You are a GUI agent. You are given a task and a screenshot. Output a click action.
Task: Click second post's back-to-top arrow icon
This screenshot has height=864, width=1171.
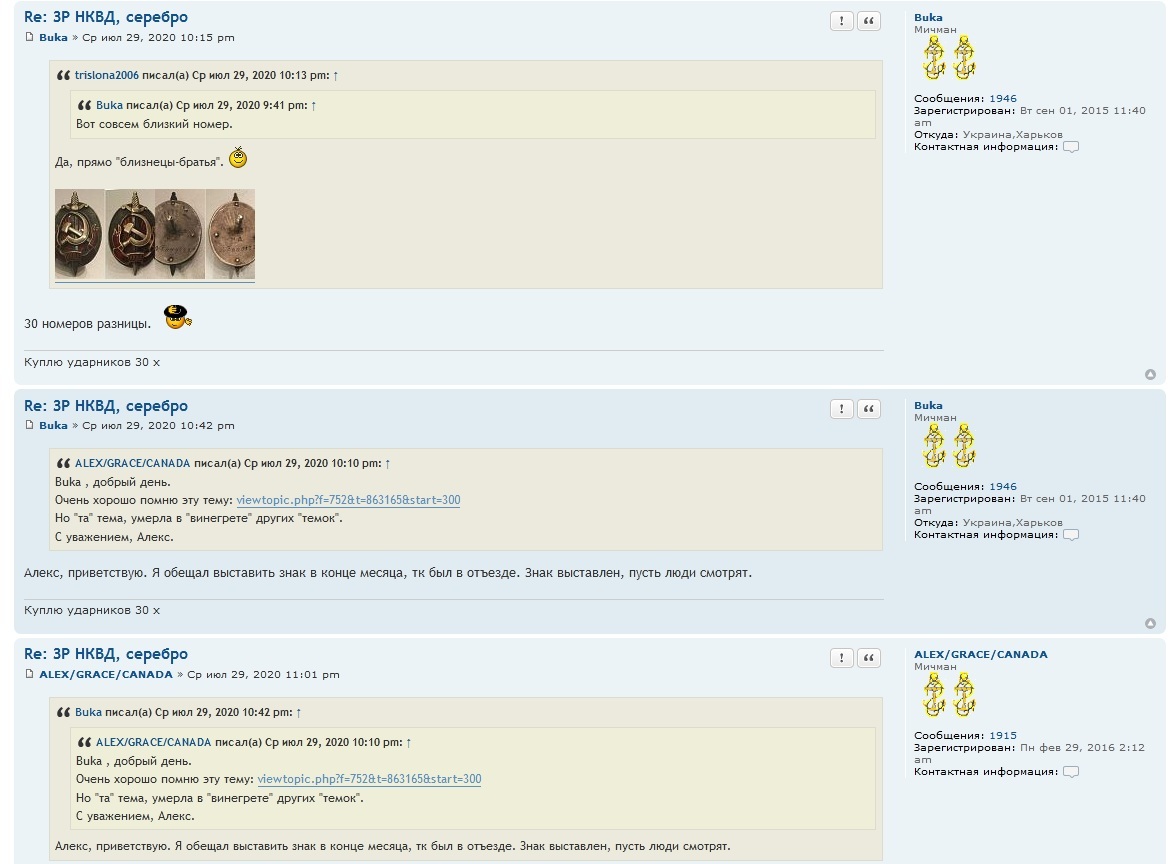coord(1150,624)
